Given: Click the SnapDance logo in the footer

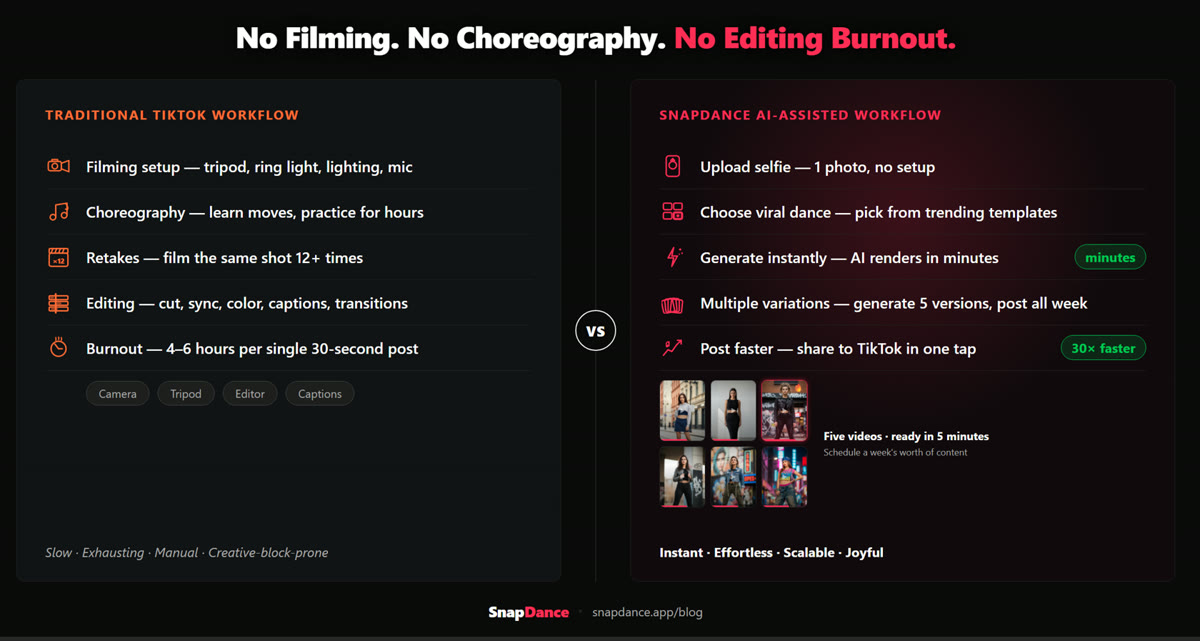Looking at the screenshot, I should point(528,612).
